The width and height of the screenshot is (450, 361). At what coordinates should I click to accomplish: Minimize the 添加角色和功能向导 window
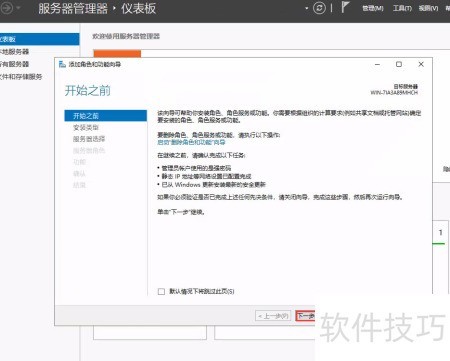[377, 64]
